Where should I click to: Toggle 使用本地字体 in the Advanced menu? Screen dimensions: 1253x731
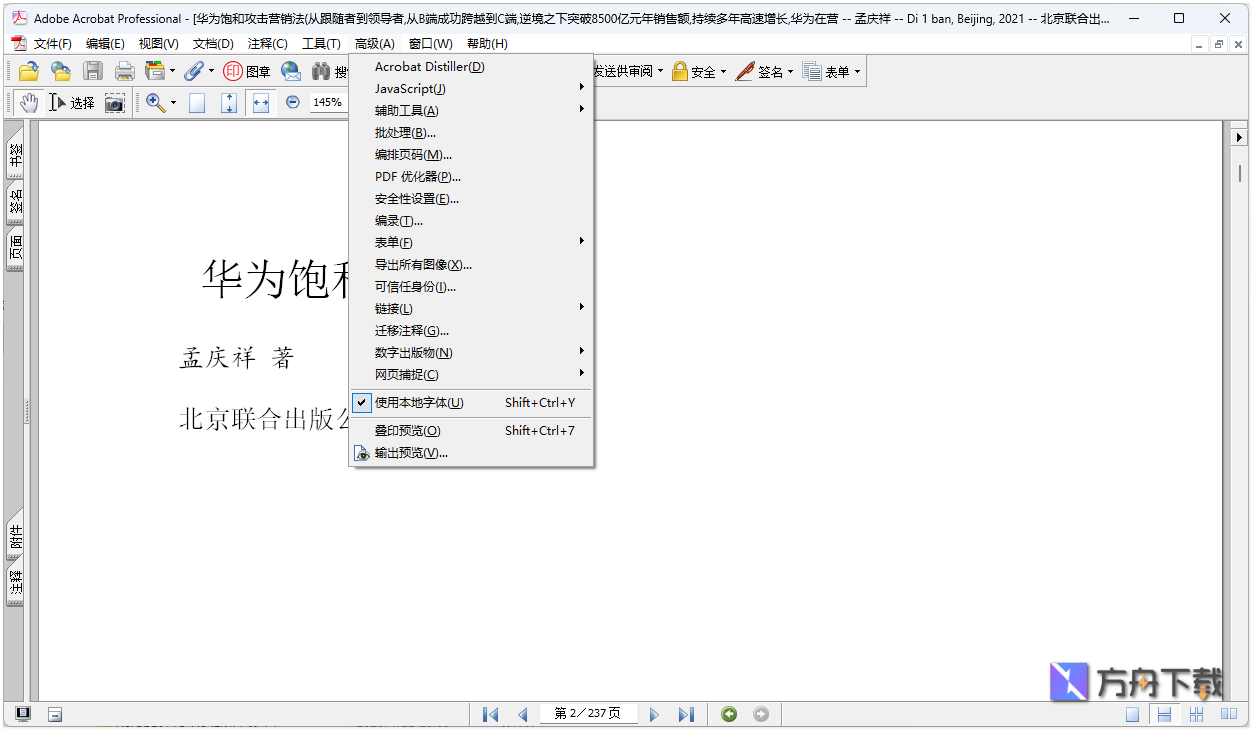(x=420, y=402)
